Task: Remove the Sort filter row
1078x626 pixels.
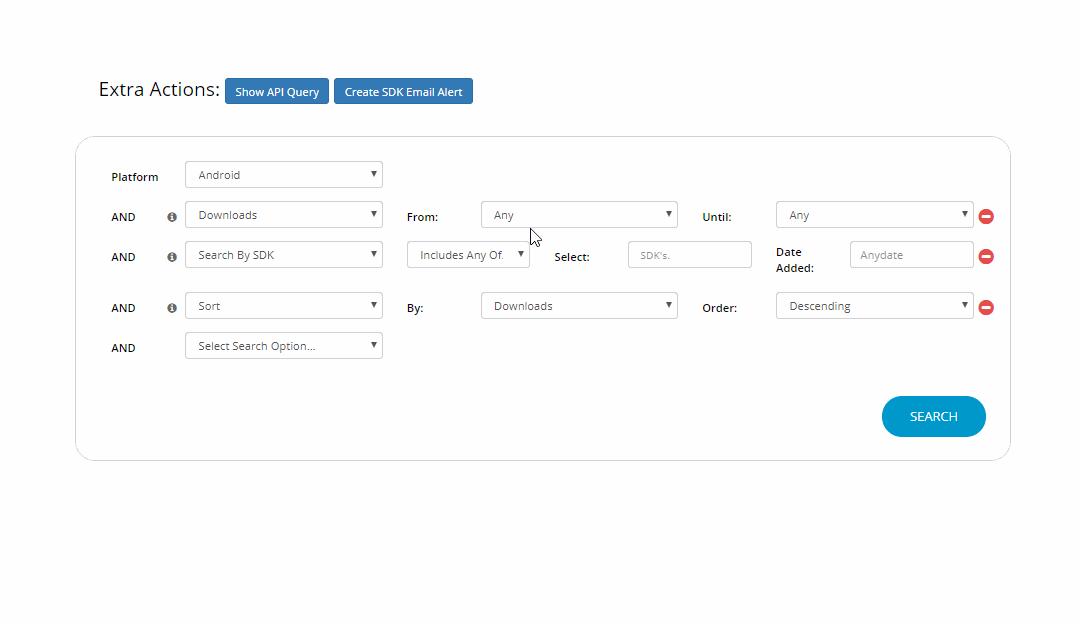Action: [x=986, y=307]
